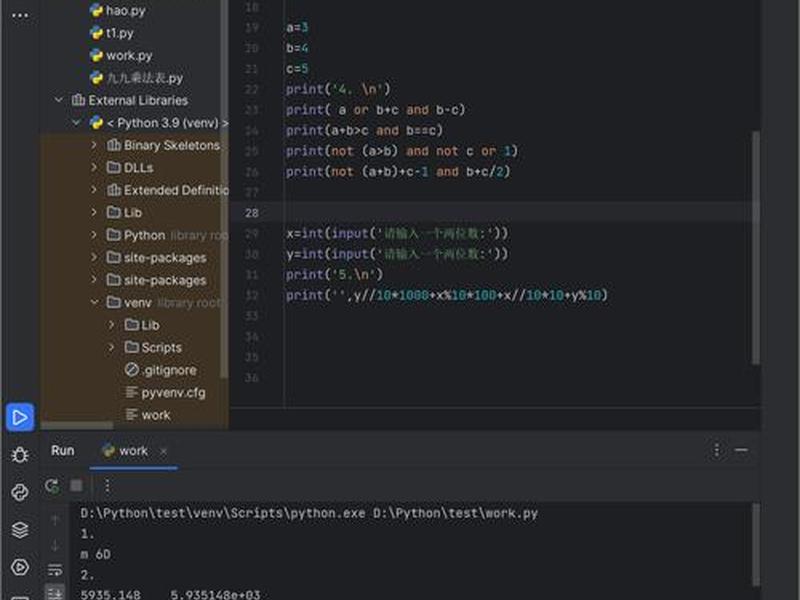Collapse the External Libraries node
The image size is (800, 600).
point(59,100)
